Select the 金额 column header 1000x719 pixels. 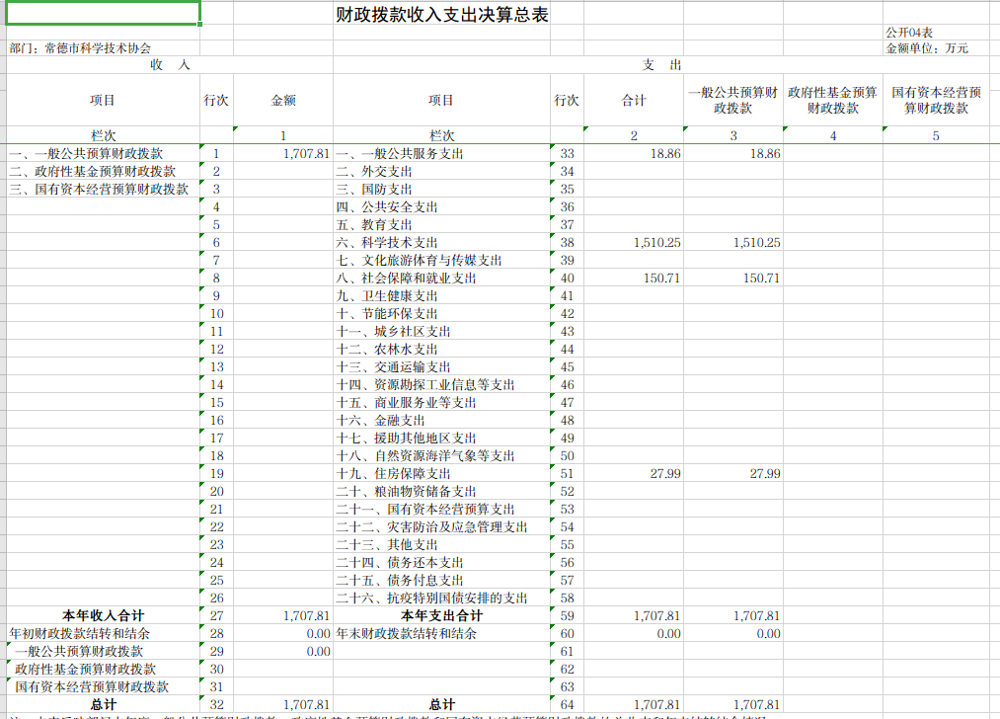pos(283,100)
